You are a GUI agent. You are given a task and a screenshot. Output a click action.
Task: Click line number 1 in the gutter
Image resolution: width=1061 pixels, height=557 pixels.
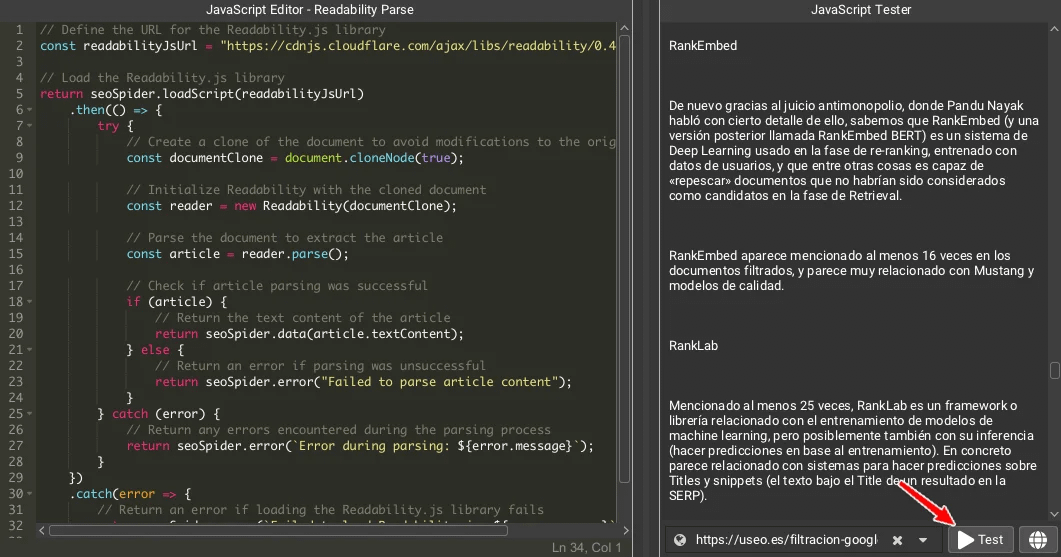(x=20, y=30)
